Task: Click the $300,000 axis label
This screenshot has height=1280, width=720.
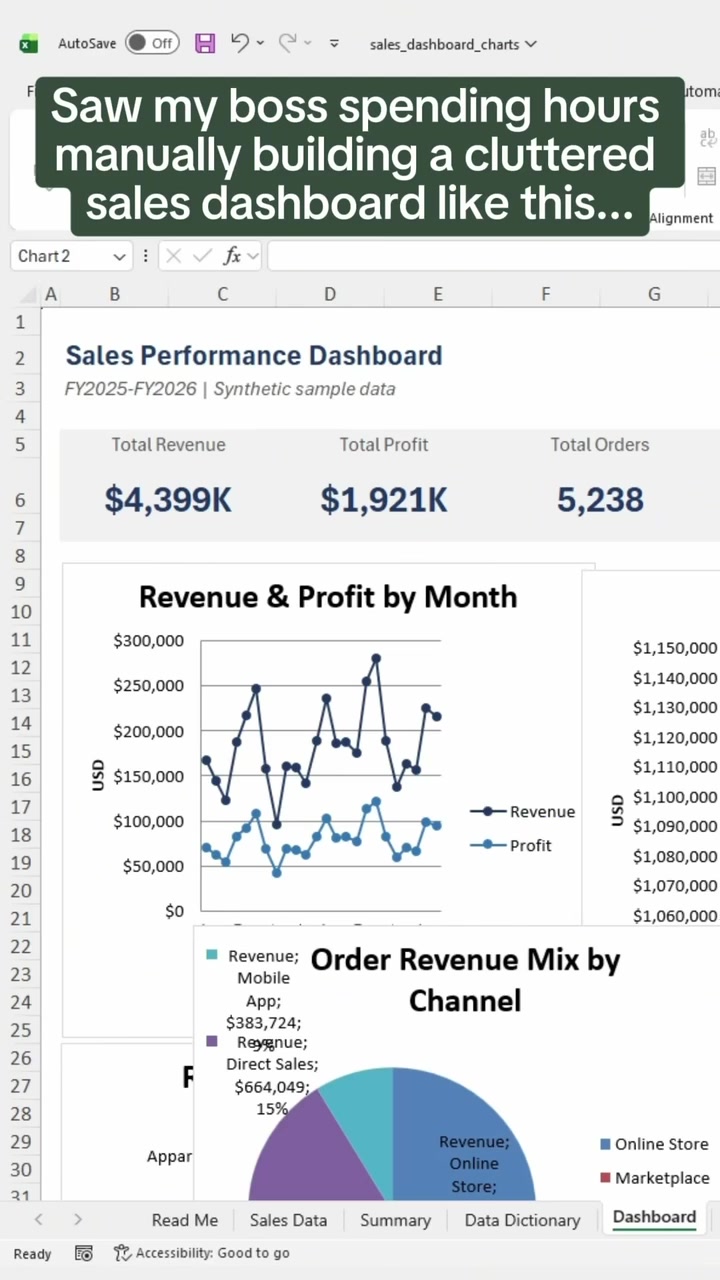Action: [x=149, y=641]
